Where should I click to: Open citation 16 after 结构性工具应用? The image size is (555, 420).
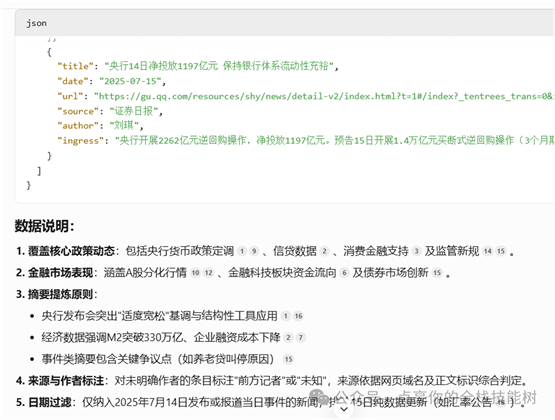point(298,316)
